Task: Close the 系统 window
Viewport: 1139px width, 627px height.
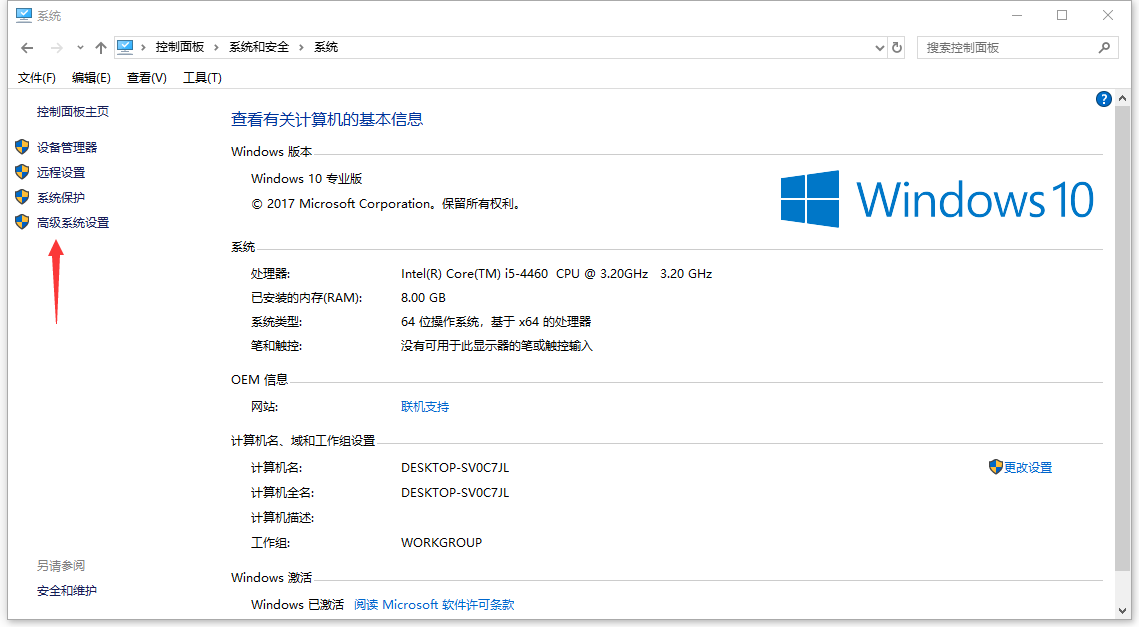Action: (x=1108, y=15)
